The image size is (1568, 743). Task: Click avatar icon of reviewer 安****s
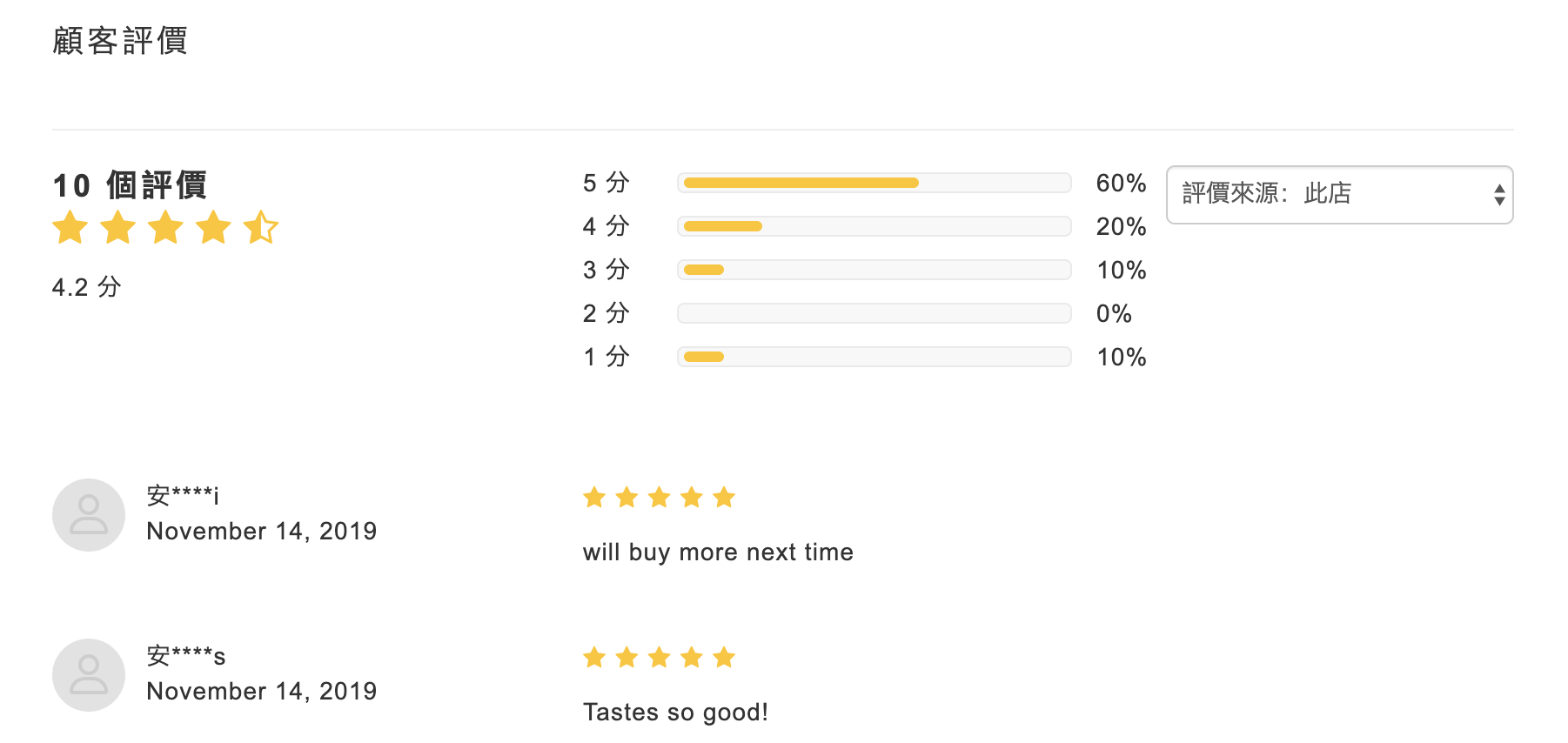(x=89, y=675)
